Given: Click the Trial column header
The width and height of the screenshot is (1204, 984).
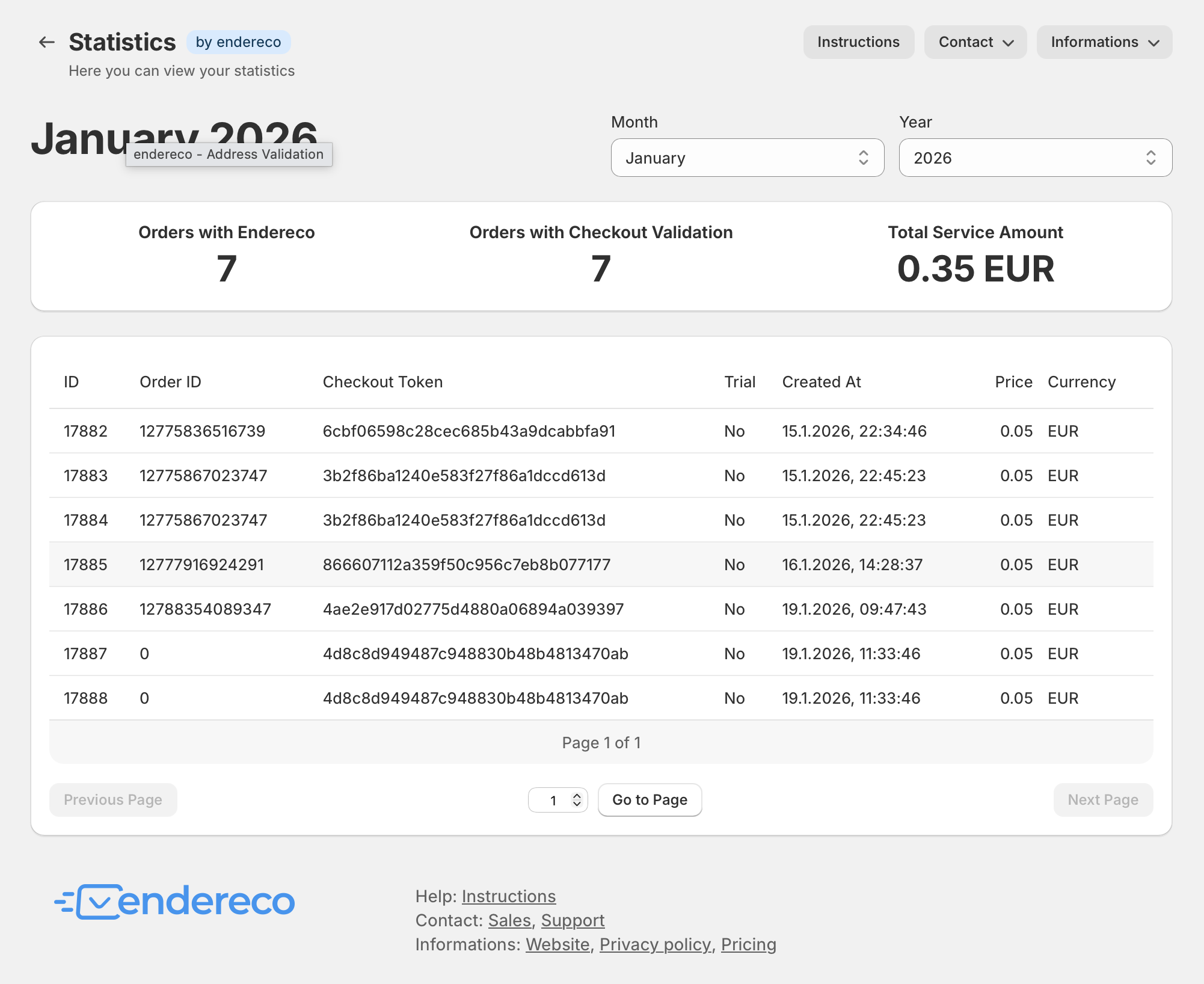Looking at the screenshot, I should pyautogui.click(x=740, y=382).
